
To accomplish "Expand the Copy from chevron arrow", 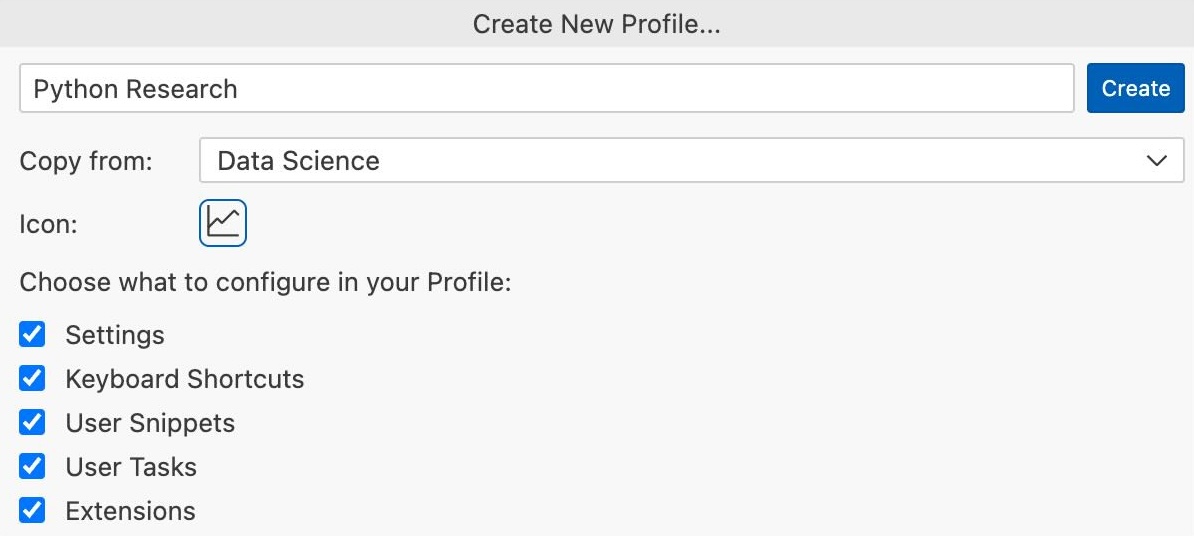I will (x=1157, y=161).
